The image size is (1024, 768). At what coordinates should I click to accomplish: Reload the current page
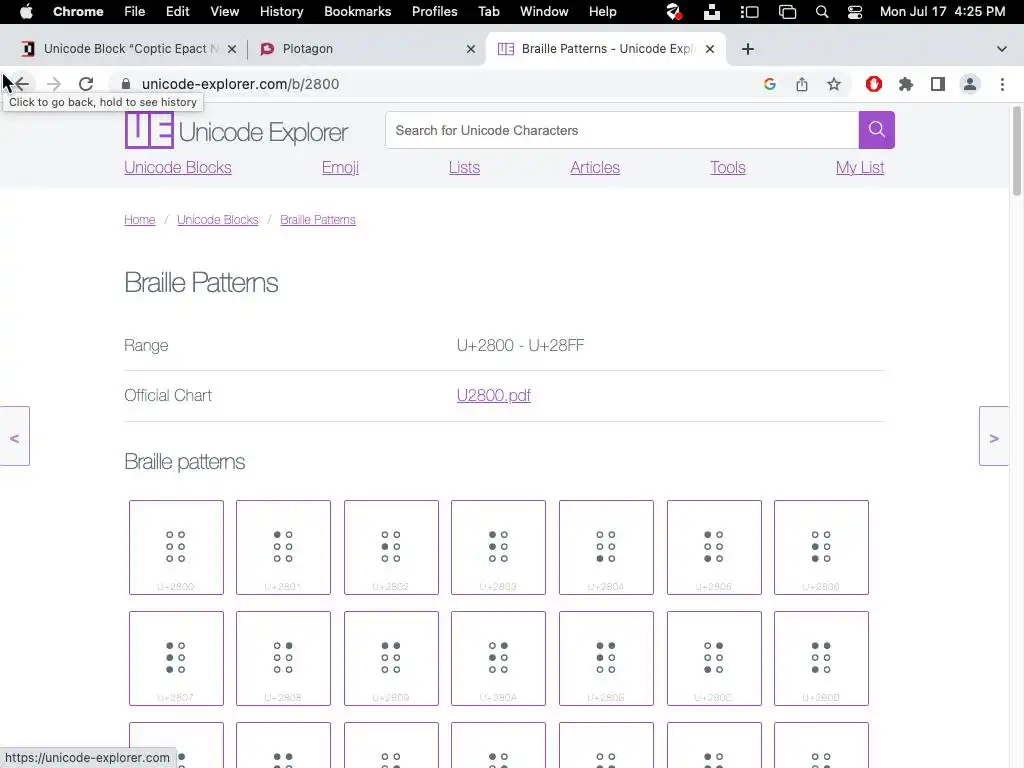86,84
